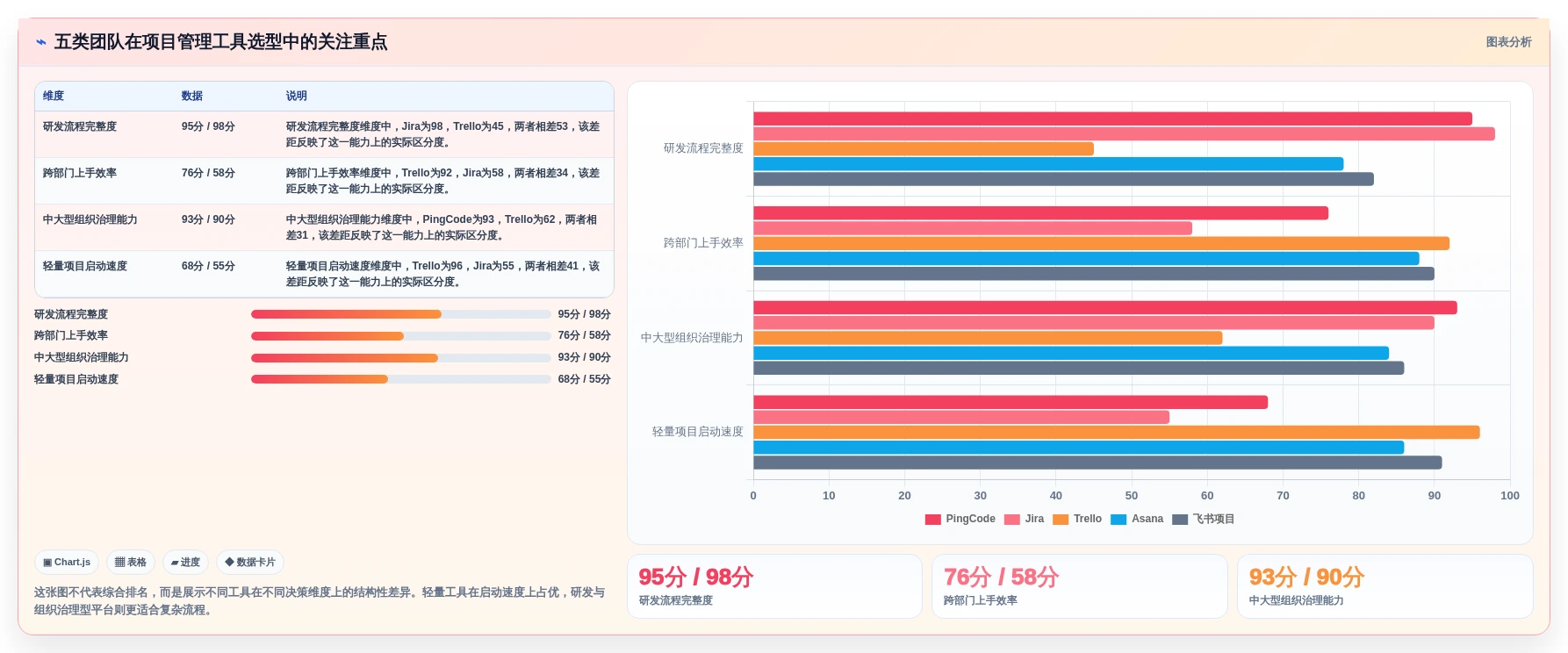Click chart y-axis label 研发流程完整度
1568x653 pixels.
pyautogui.click(x=703, y=148)
